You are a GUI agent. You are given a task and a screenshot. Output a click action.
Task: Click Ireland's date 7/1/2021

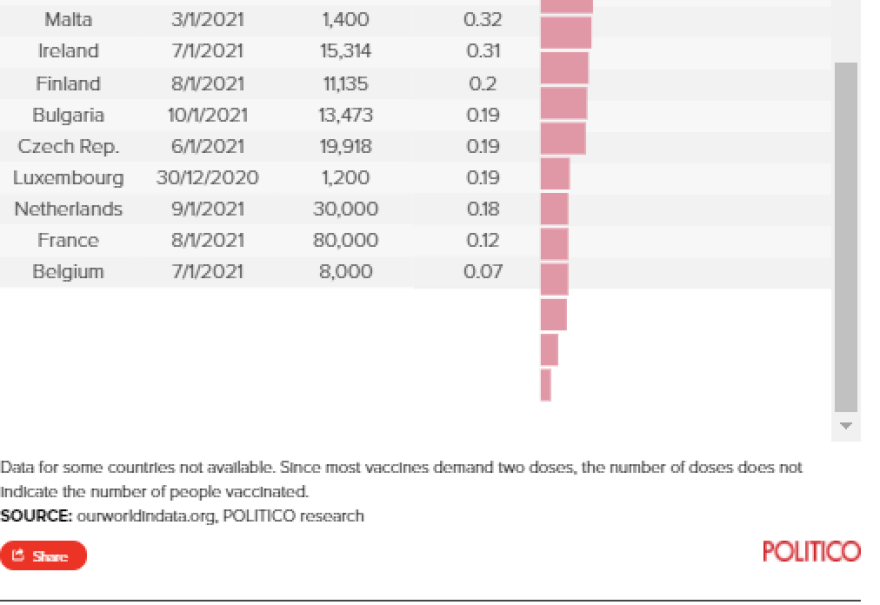(x=207, y=51)
